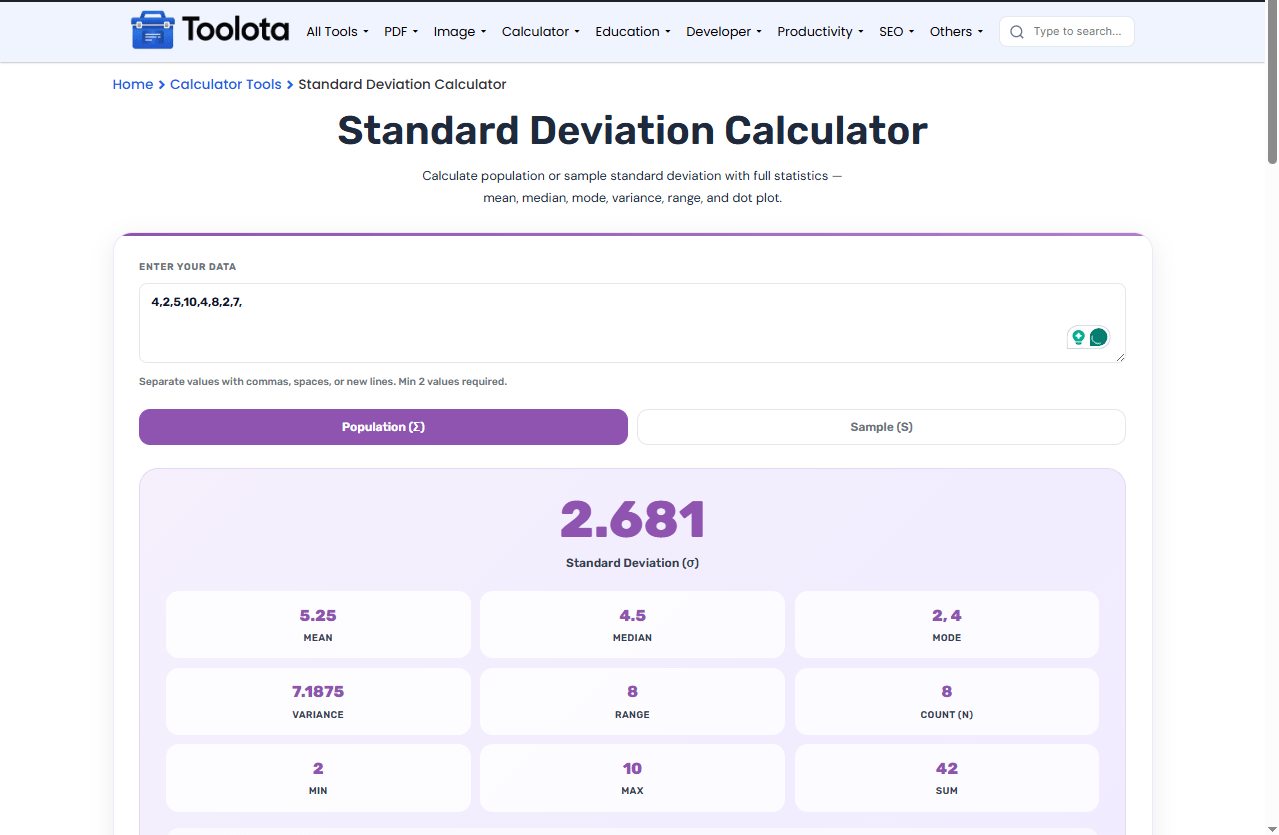Click the Max value 10
This screenshot has height=835, width=1279.
point(632,769)
